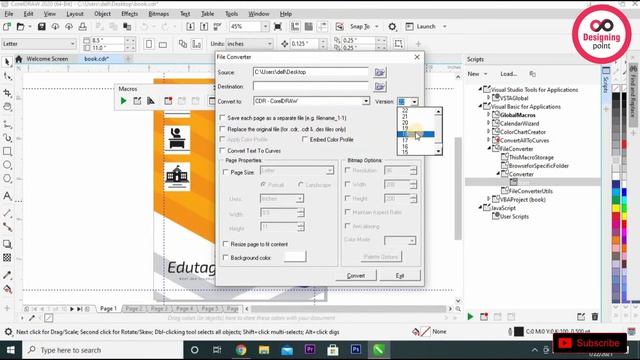Select the Portrait radio button
Image resolution: width=640 pixels, height=360 pixels.
click(x=263, y=185)
